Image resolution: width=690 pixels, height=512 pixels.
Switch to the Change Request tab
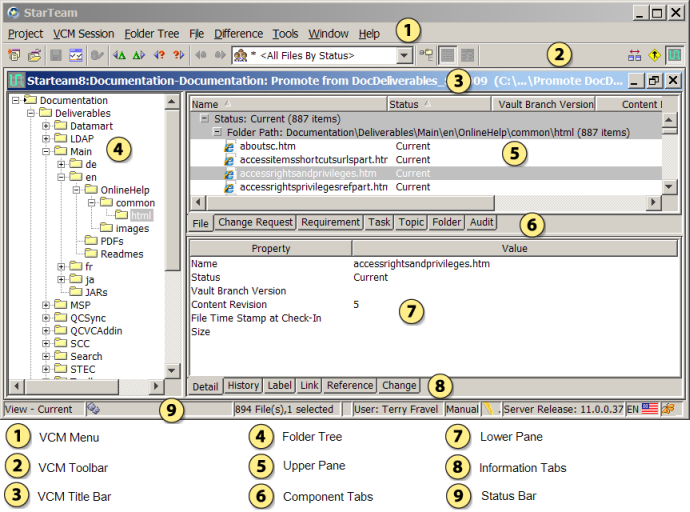point(255,222)
